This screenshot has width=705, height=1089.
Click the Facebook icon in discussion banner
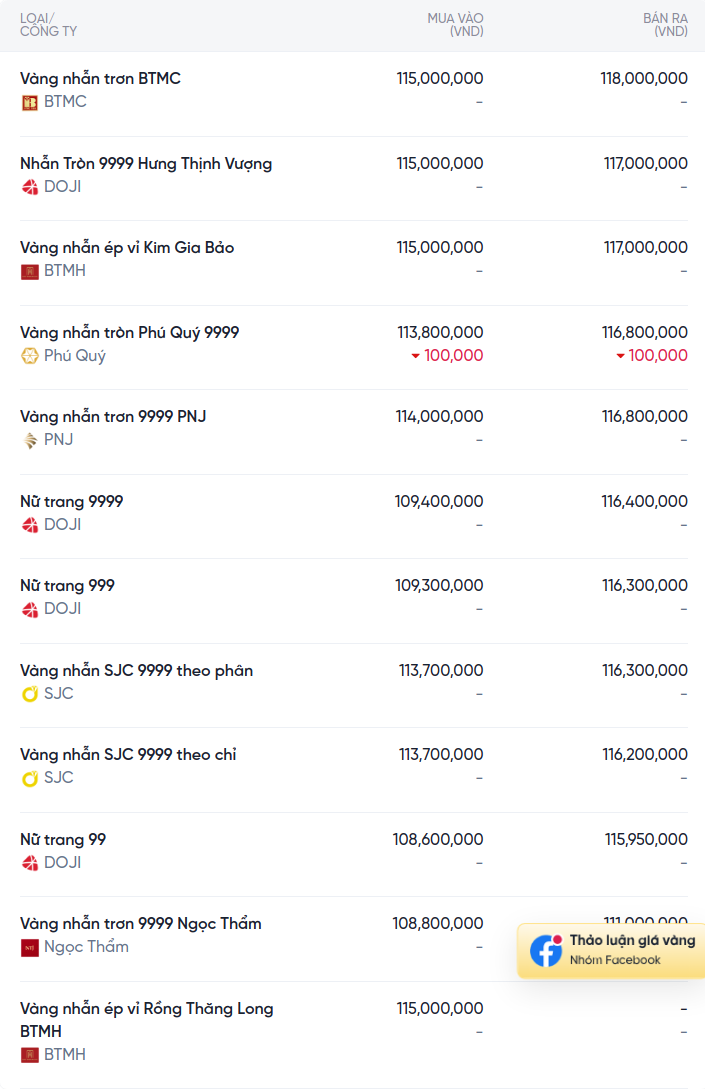(x=546, y=950)
